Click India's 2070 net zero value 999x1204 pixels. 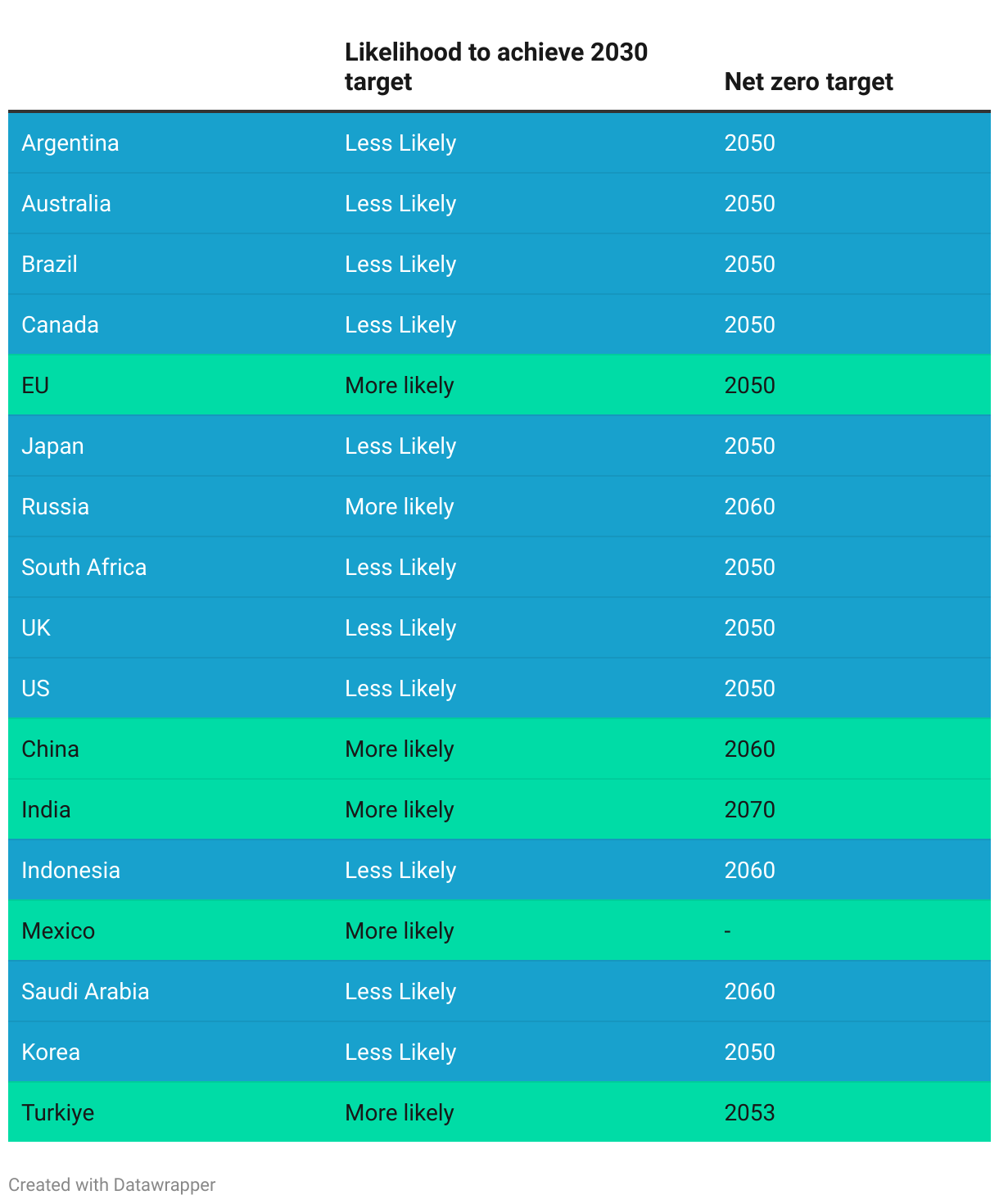click(750, 810)
